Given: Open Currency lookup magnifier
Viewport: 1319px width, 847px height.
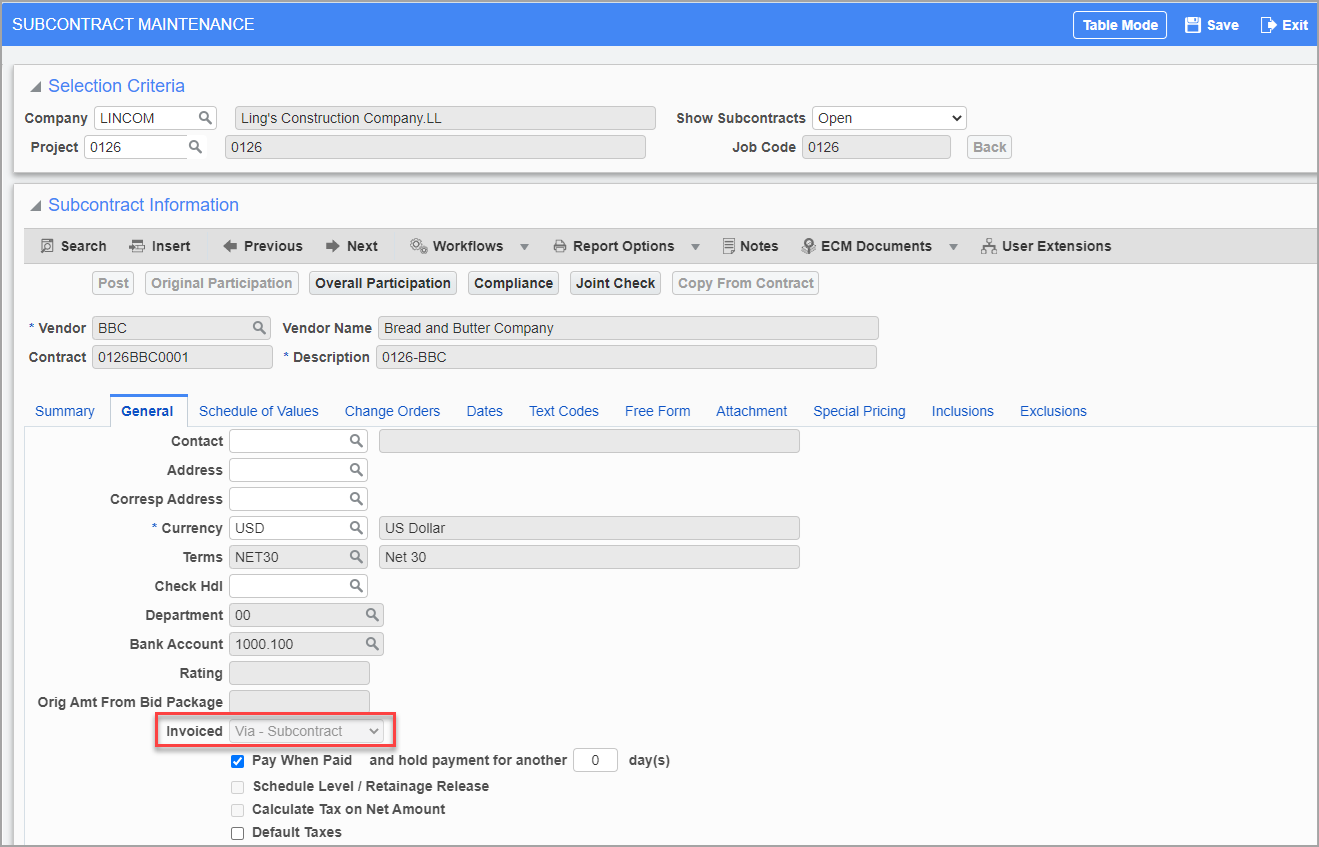Looking at the screenshot, I should (356, 527).
